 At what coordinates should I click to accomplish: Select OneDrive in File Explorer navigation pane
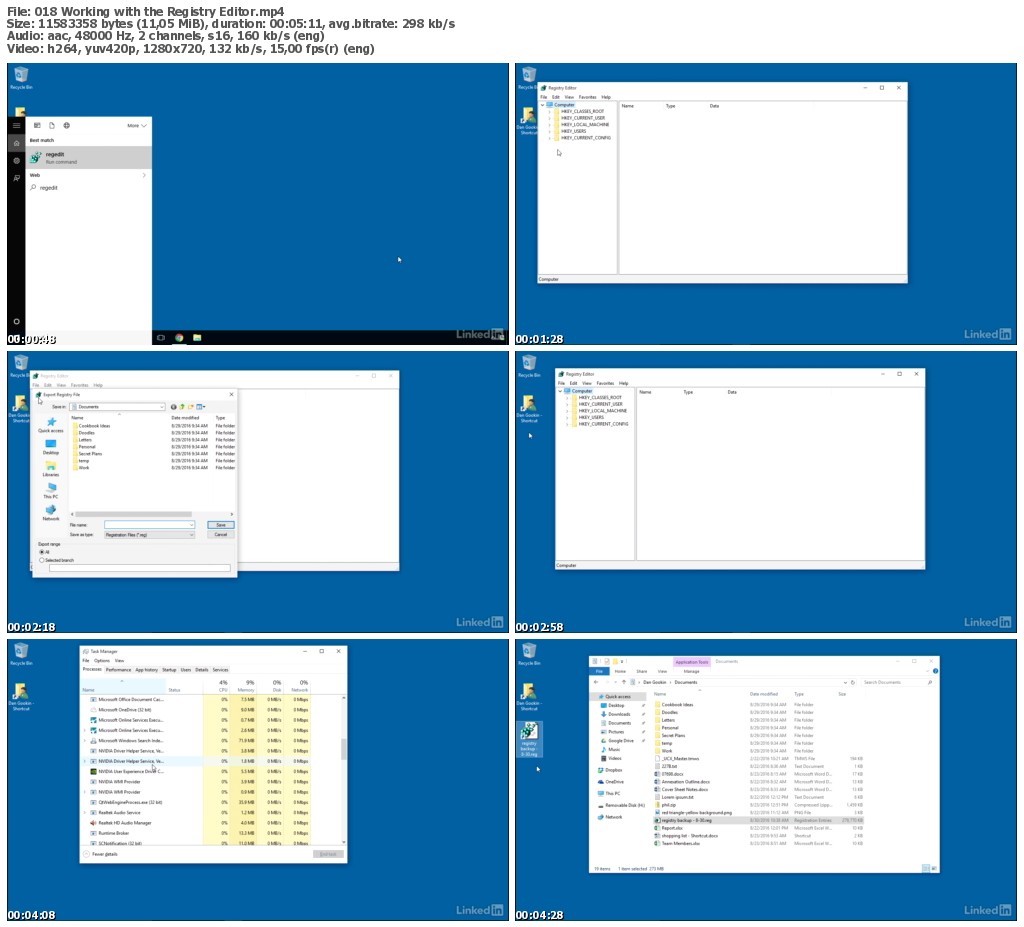coord(613,781)
